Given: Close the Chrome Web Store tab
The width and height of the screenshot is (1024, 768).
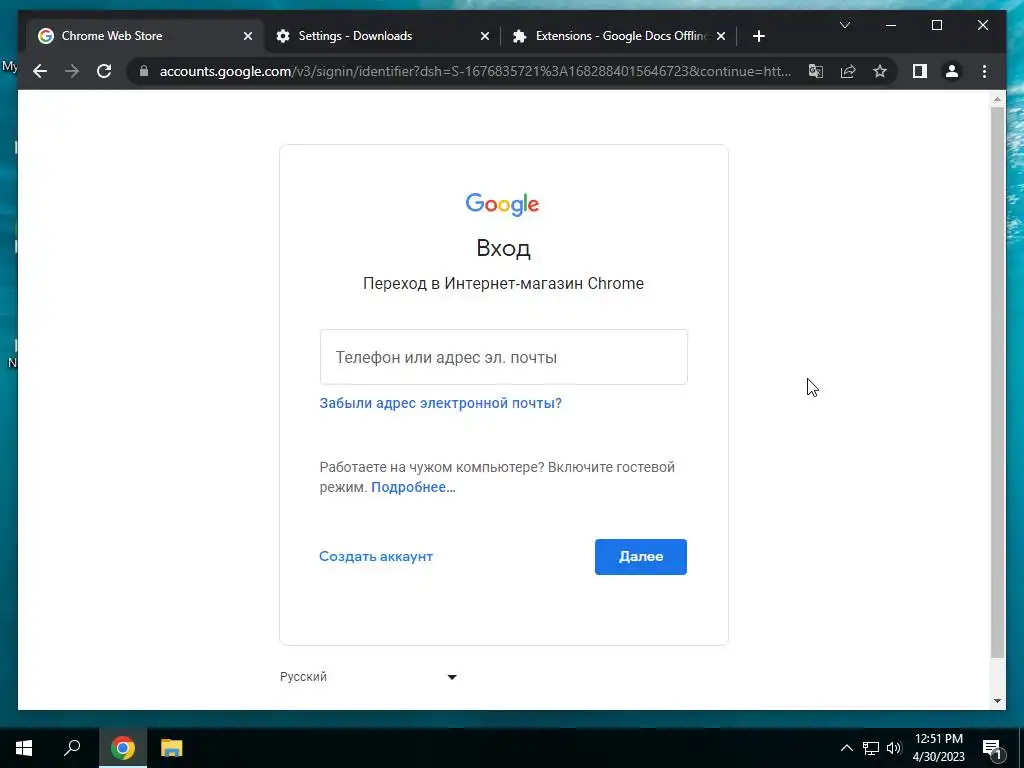Looking at the screenshot, I should point(248,36).
